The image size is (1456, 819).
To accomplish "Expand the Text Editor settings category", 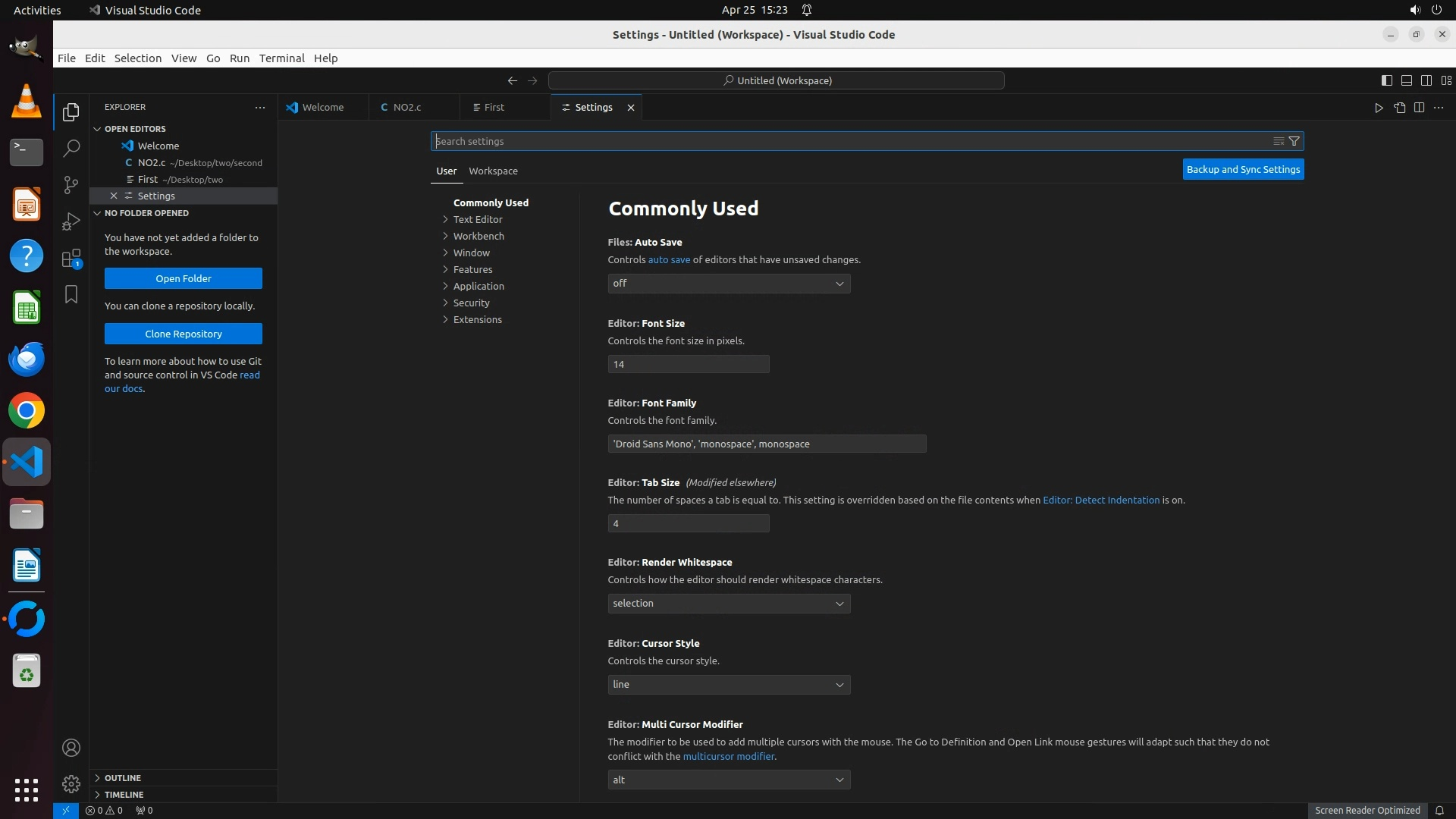I will tap(478, 220).
